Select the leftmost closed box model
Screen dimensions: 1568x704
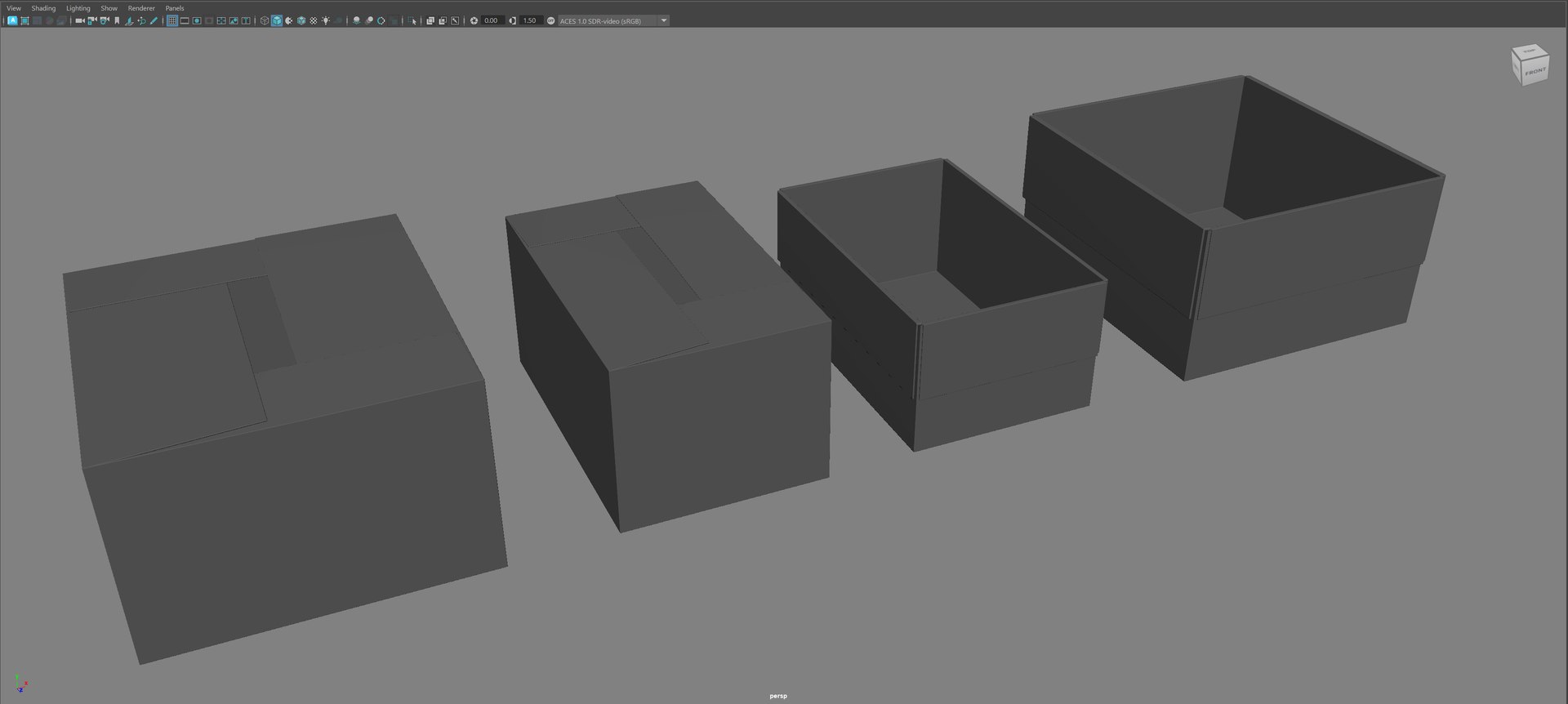pyautogui.click(x=286, y=441)
